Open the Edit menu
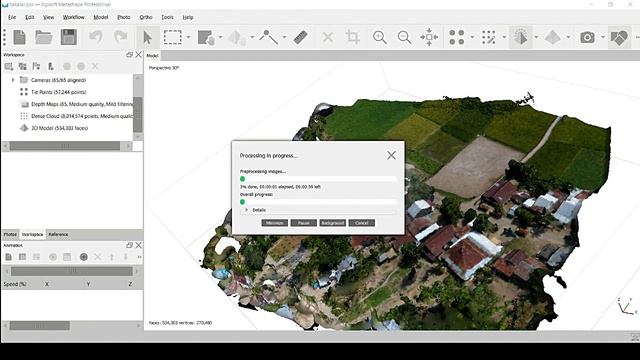 tap(30, 17)
